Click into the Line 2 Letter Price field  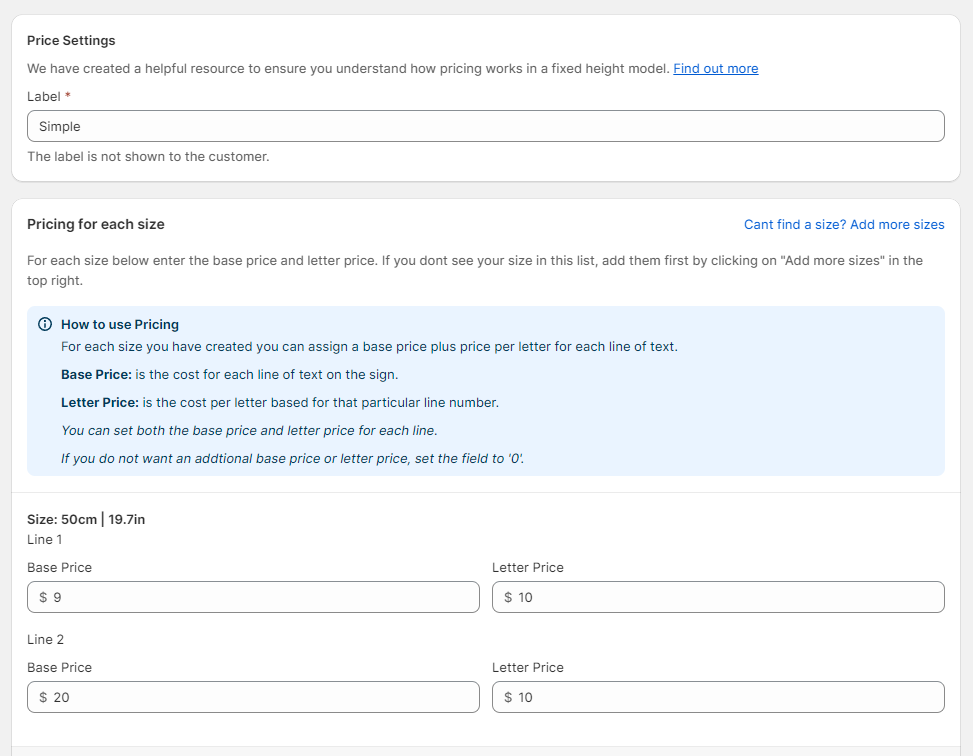point(725,697)
